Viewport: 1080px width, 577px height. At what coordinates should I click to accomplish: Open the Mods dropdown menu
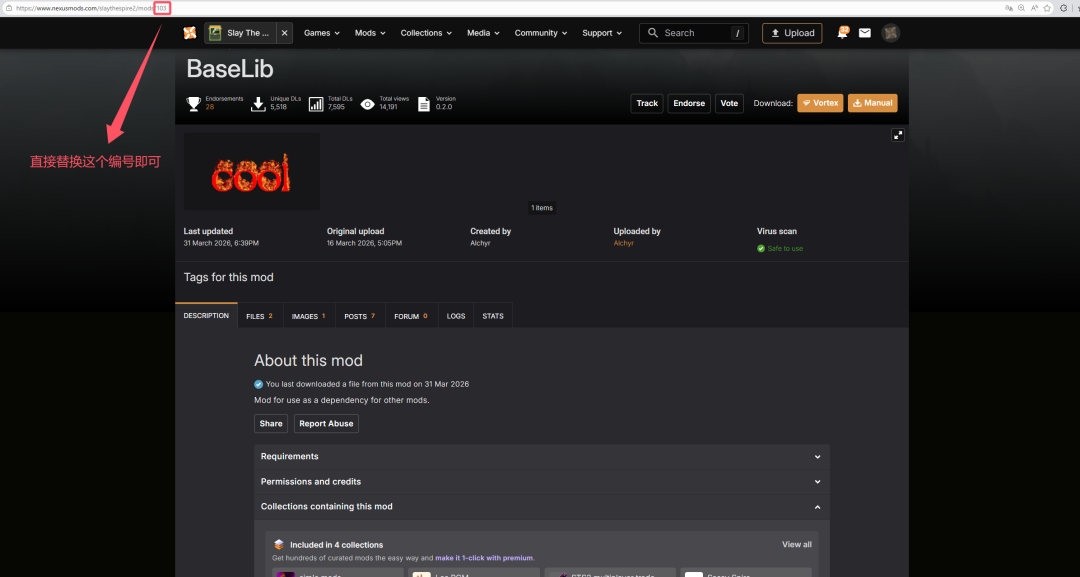click(370, 33)
